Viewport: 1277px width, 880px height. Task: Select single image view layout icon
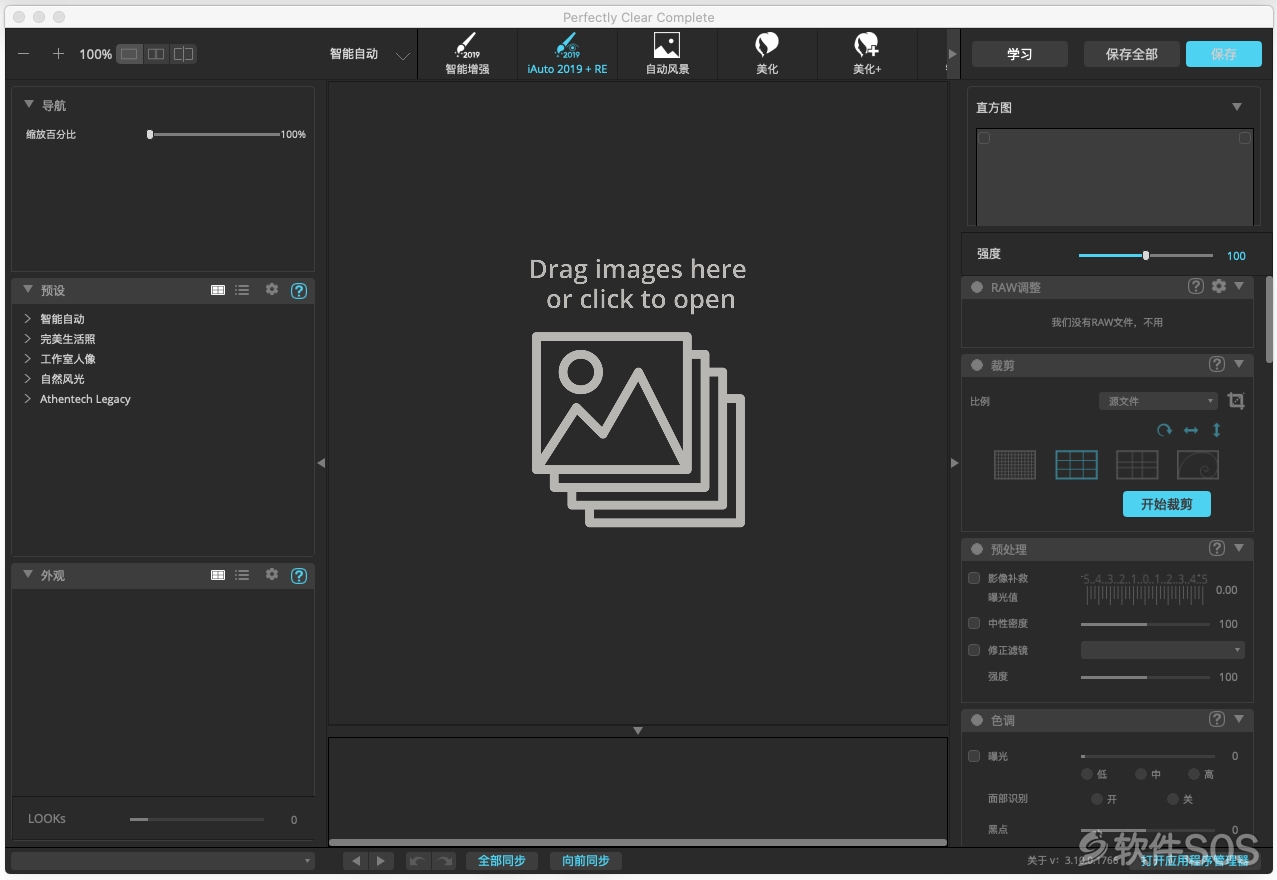point(130,54)
